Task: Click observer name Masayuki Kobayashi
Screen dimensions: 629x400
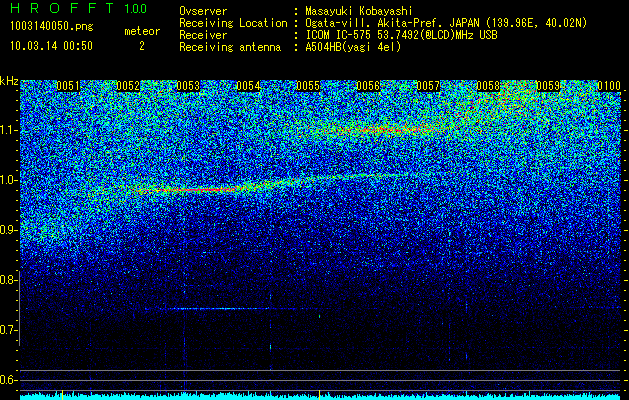Action: (359, 11)
